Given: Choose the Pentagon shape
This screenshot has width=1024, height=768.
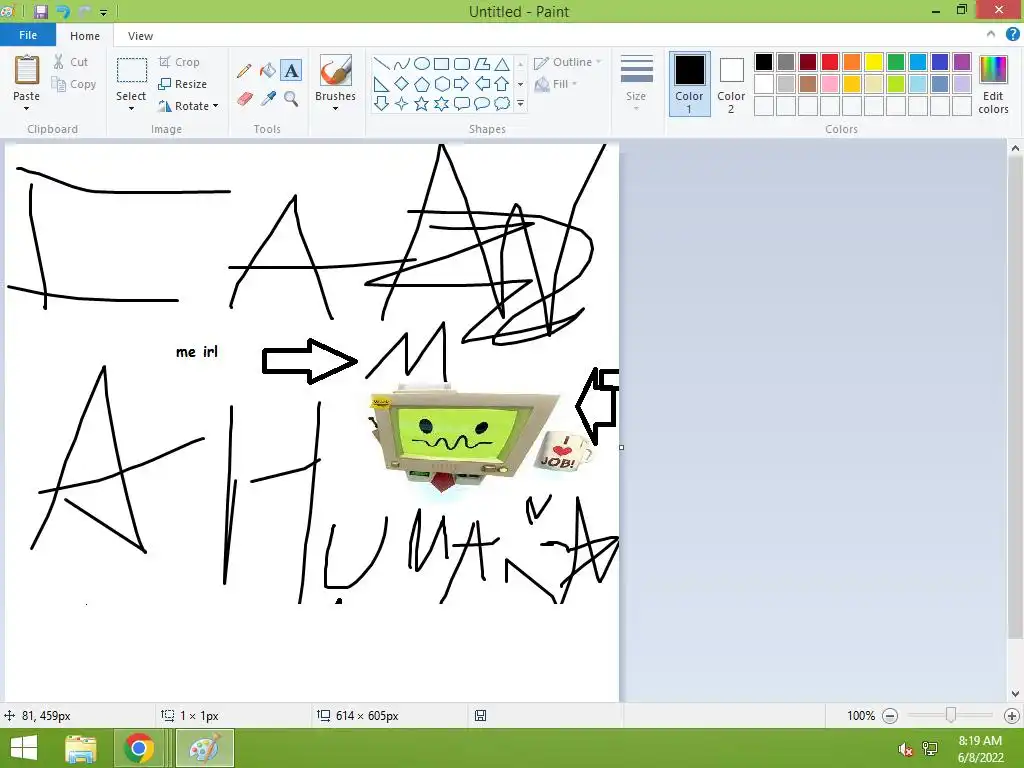Looking at the screenshot, I should pyautogui.click(x=422, y=84).
